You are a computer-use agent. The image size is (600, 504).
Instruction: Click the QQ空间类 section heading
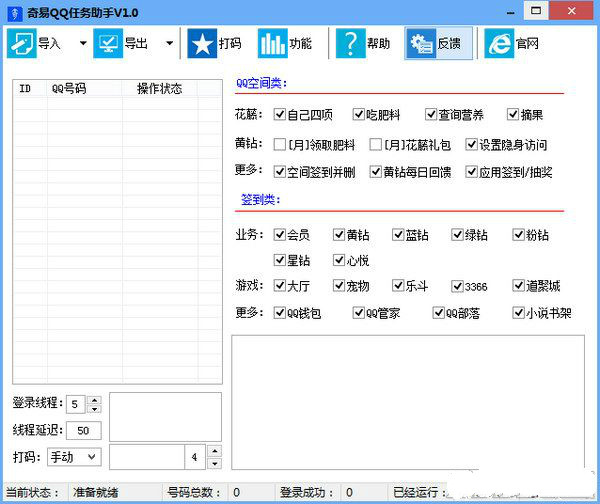[261, 83]
